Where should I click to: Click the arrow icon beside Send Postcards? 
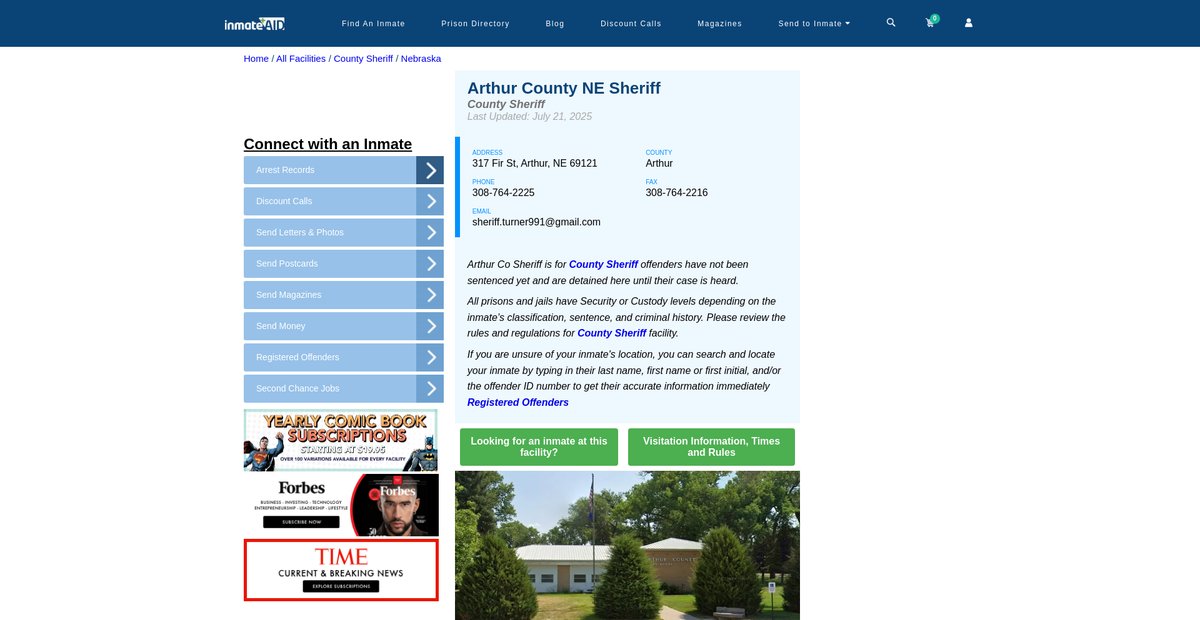click(x=430, y=264)
